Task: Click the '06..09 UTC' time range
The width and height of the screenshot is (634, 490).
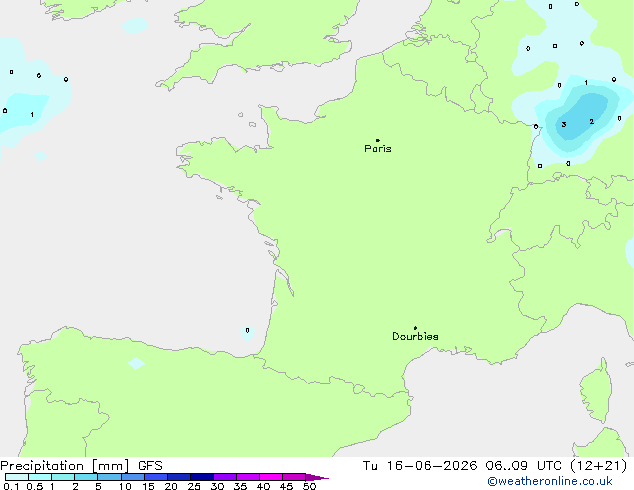Action: coord(523,466)
